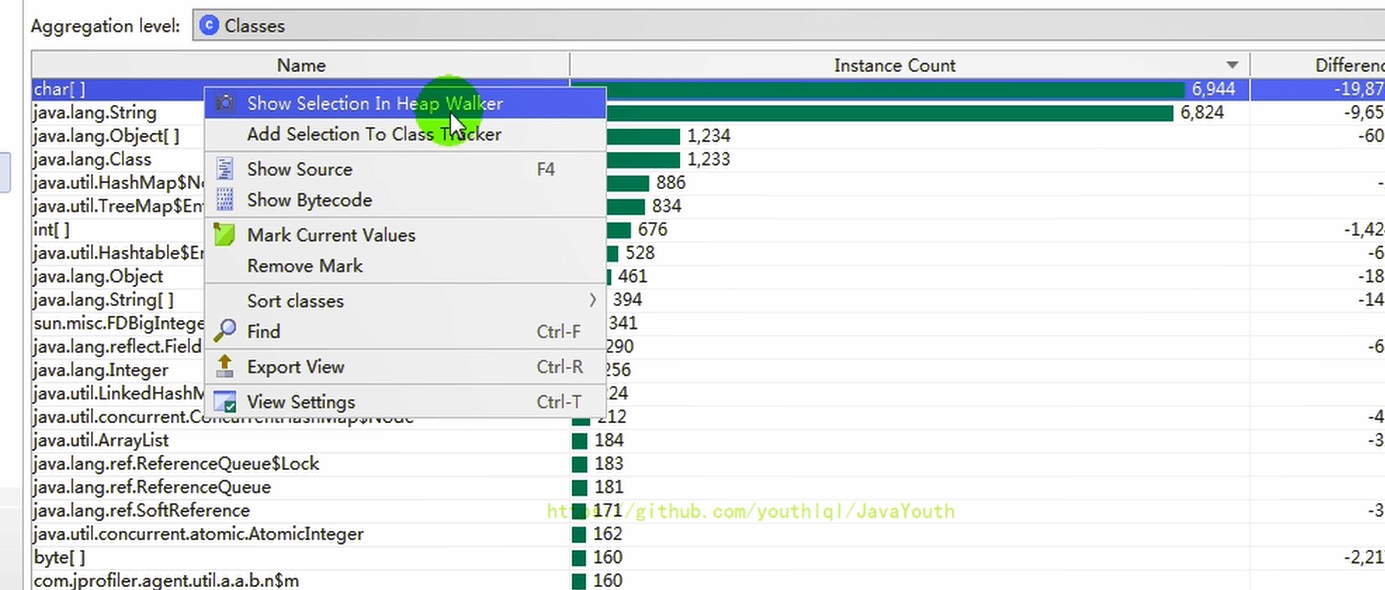Screen dimensions: 1385x590
Task: Click the 6,824 instance count bar
Action: coord(889,112)
